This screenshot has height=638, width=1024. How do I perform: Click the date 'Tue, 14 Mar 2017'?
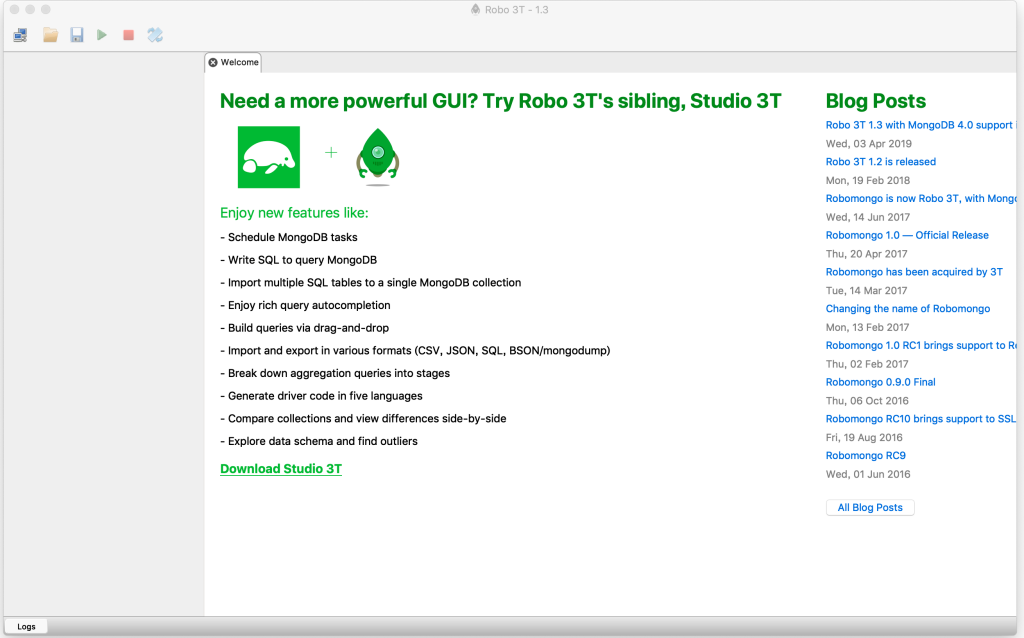(866, 291)
